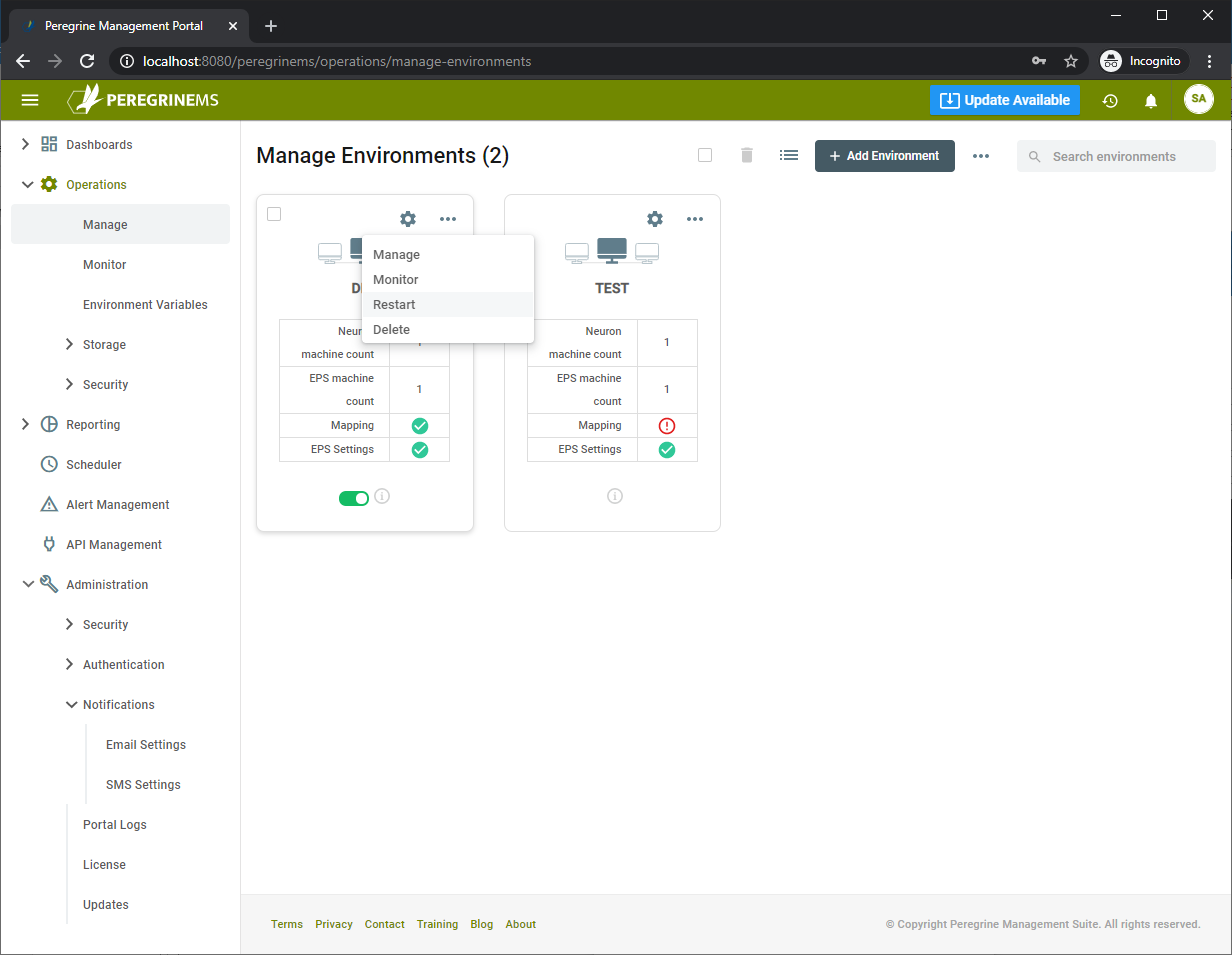
Task: Open the Privacy footer link
Action: 334,924
